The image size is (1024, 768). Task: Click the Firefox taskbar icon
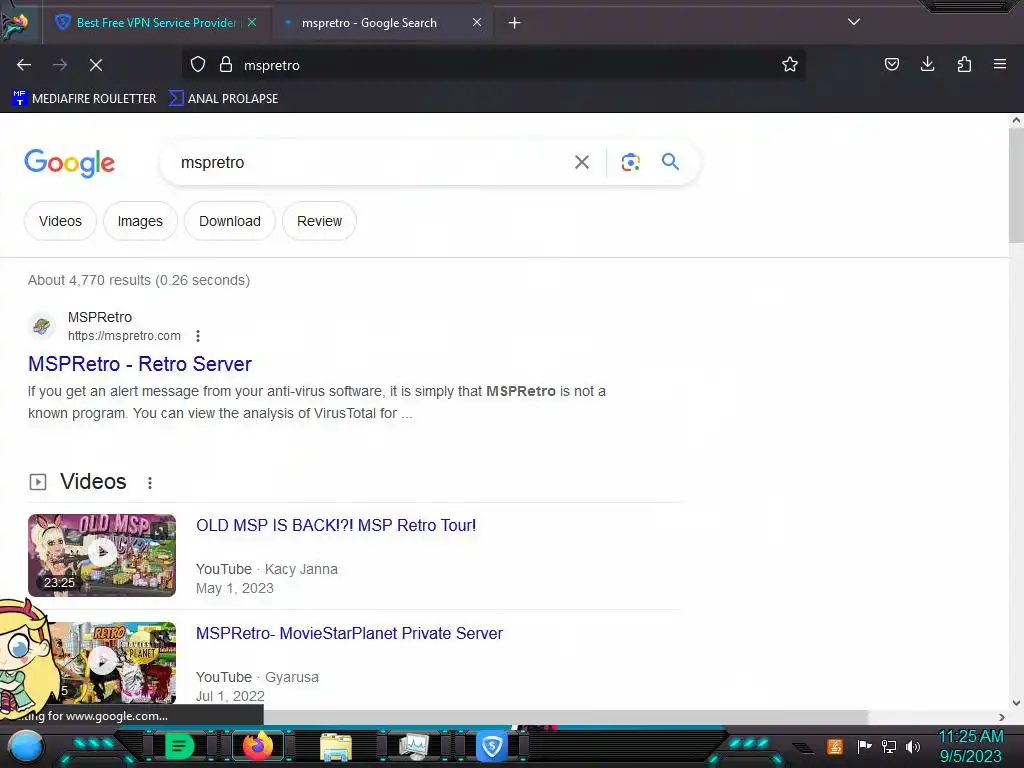coord(257,746)
